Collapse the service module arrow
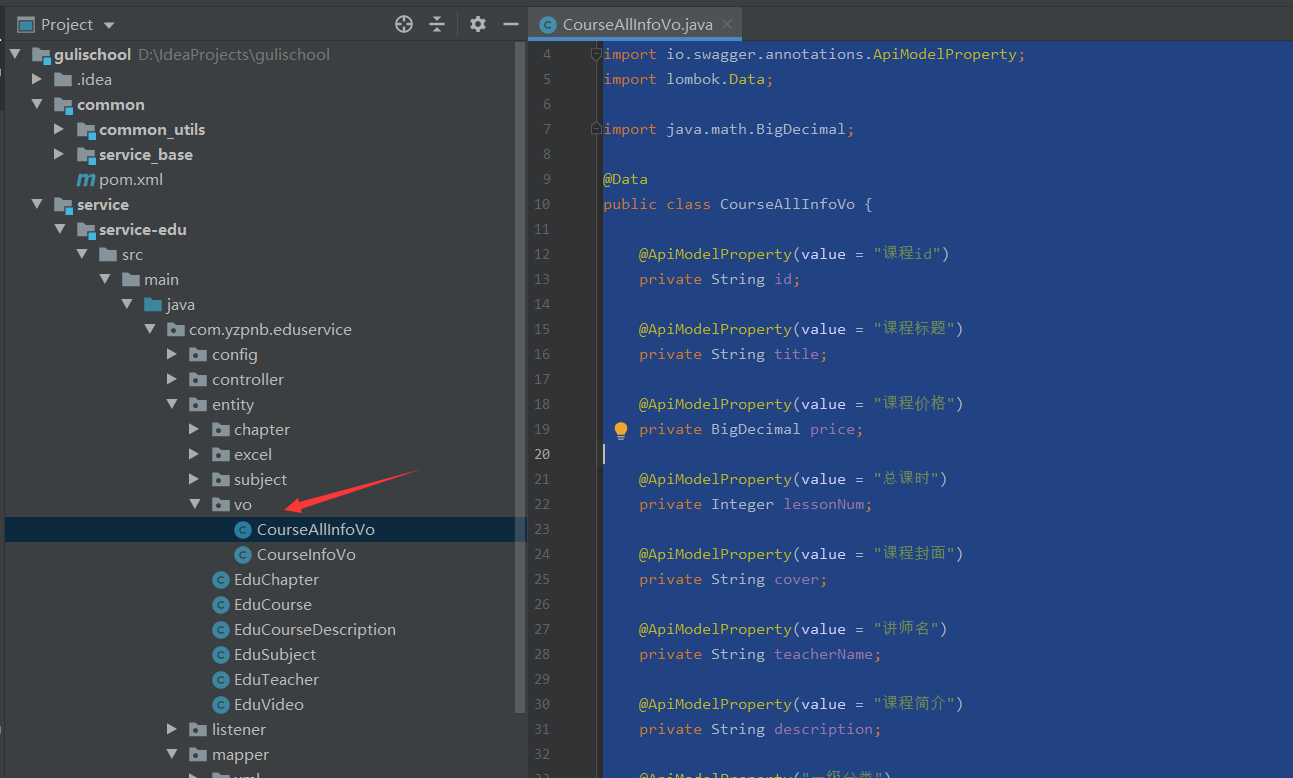This screenshot has height=778, width=1293. [37, 204]
